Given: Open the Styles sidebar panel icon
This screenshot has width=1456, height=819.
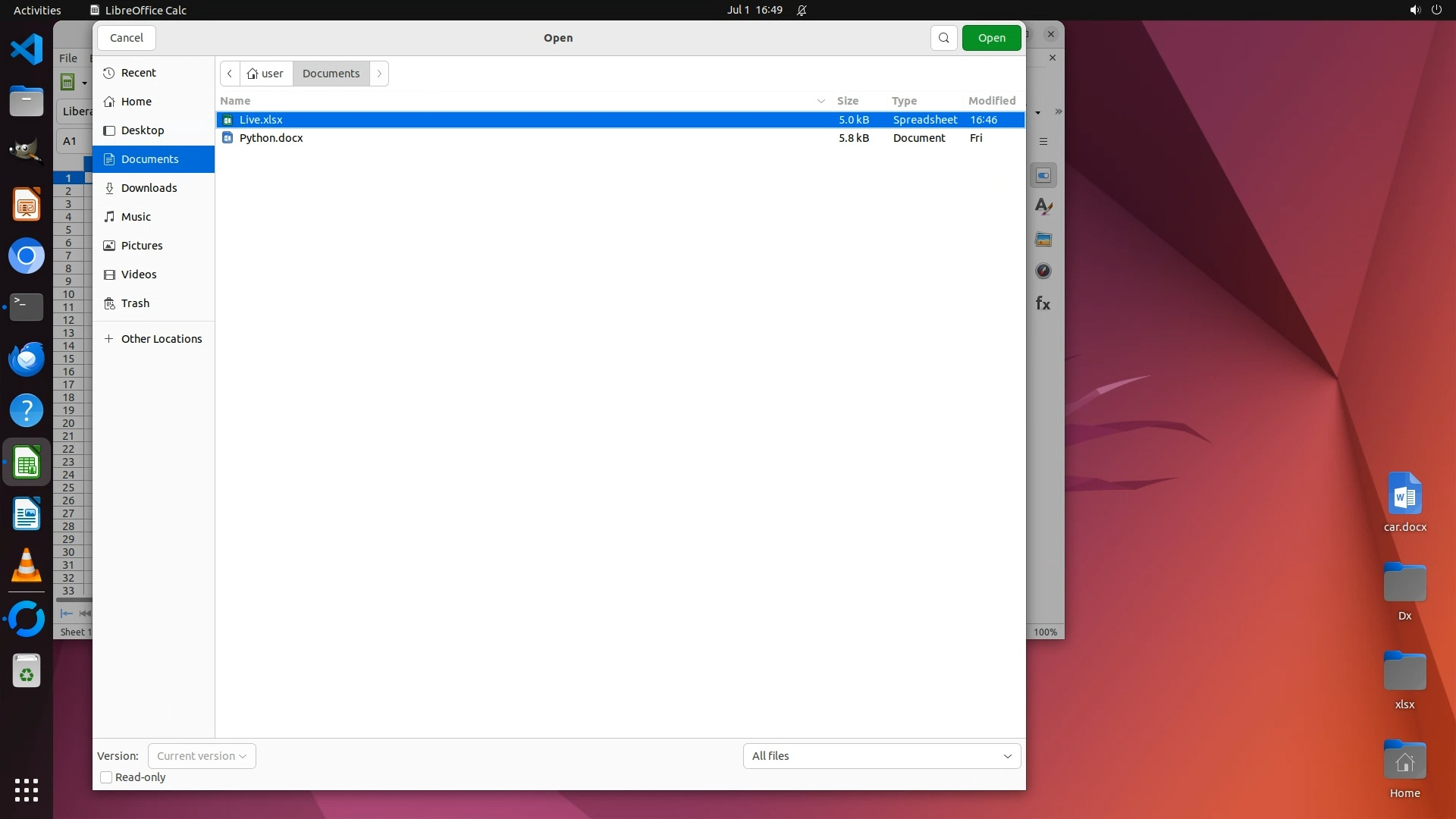Looking at the screenshot, I should click(x=1043, y=206).
